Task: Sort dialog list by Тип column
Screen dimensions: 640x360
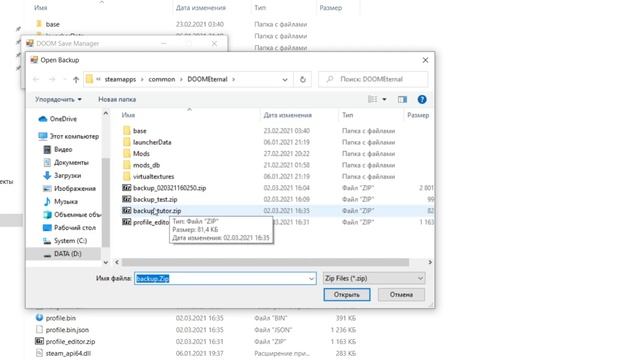Action: [347, 115]
